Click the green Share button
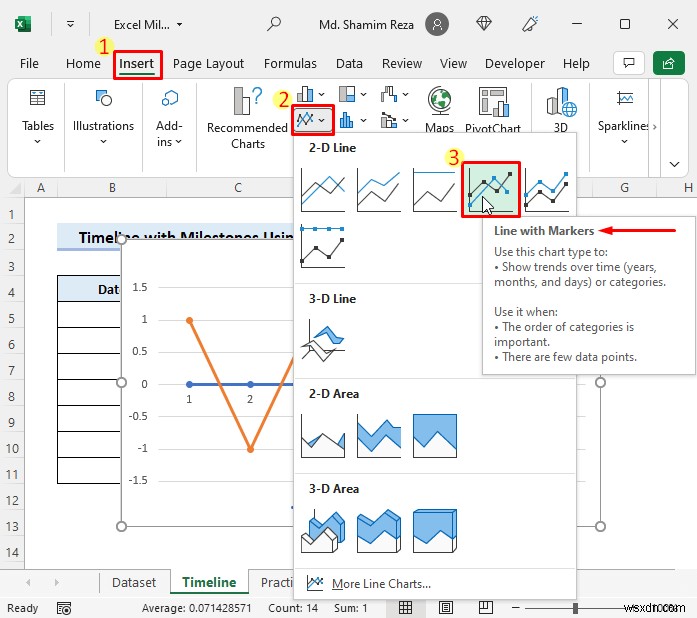Screen dimensions: 697x618 pos(669,63)
